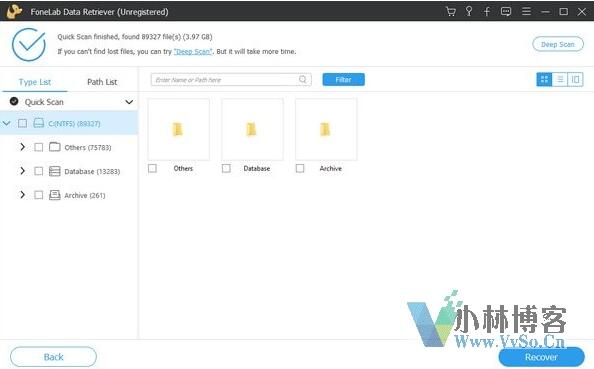Viewport: 594px width, 369px height.
Task: Tick the checkbox under Database thumbnail
Action: click(x=226, y=168)
